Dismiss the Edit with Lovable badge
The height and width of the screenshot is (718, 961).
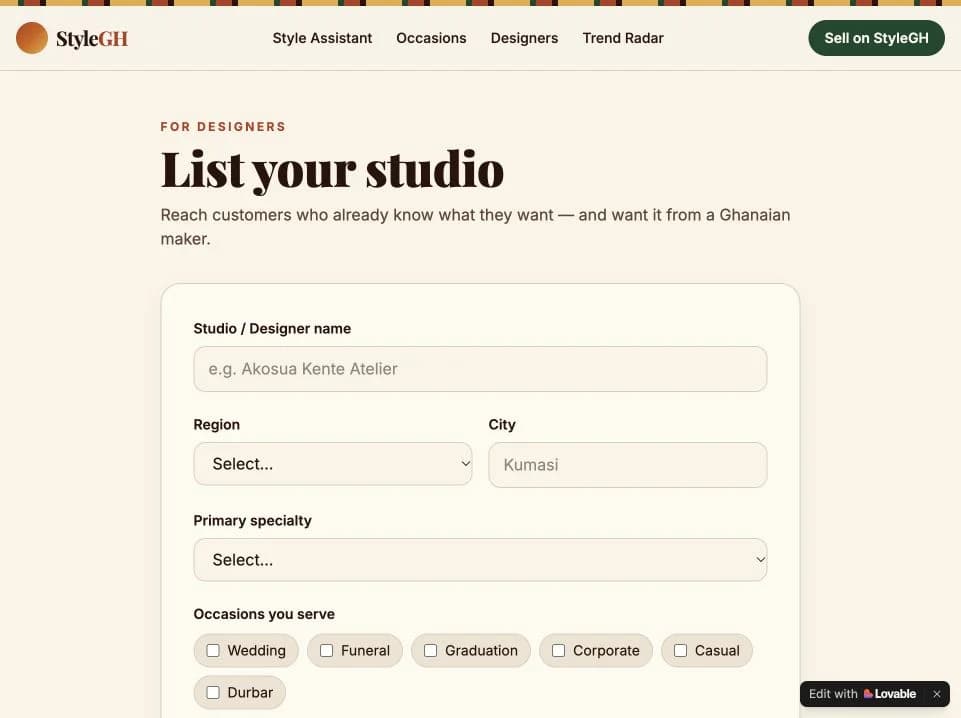click(936, 693)
